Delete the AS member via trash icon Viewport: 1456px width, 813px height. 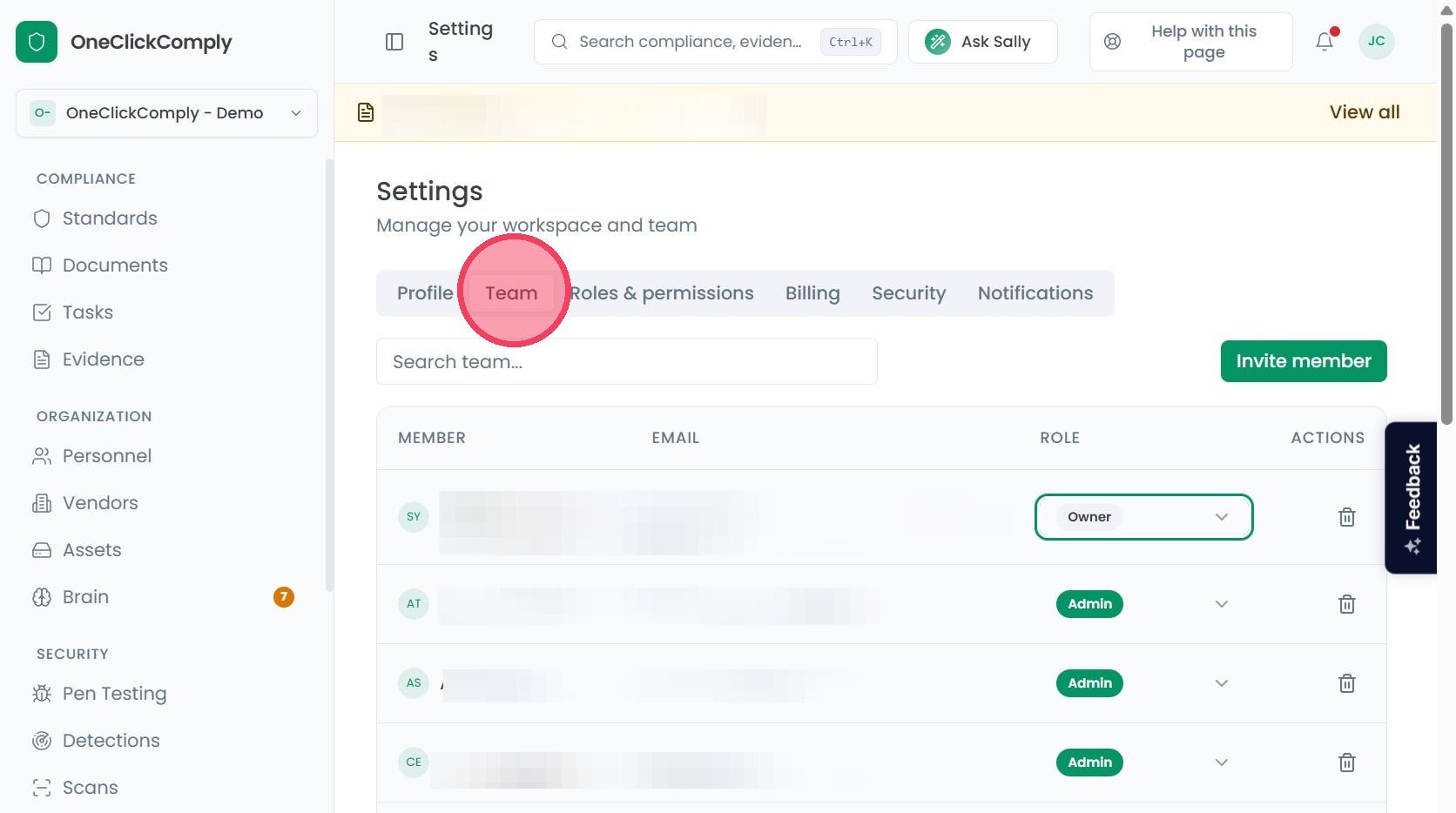(x=1347, y=683)
